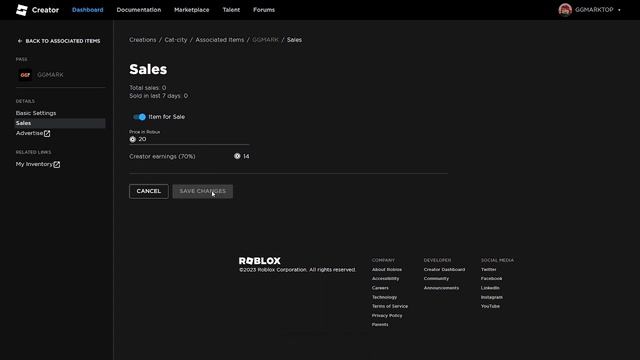Open the Facebook footer link
The width and height of the screenshot is (640, 360).
click(491, 279)
